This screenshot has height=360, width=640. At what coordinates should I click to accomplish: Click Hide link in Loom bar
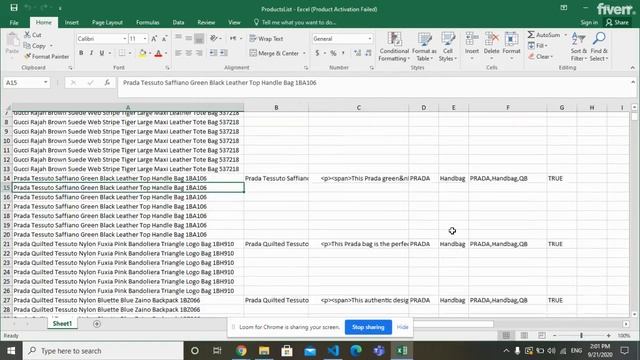click(402, 327)
